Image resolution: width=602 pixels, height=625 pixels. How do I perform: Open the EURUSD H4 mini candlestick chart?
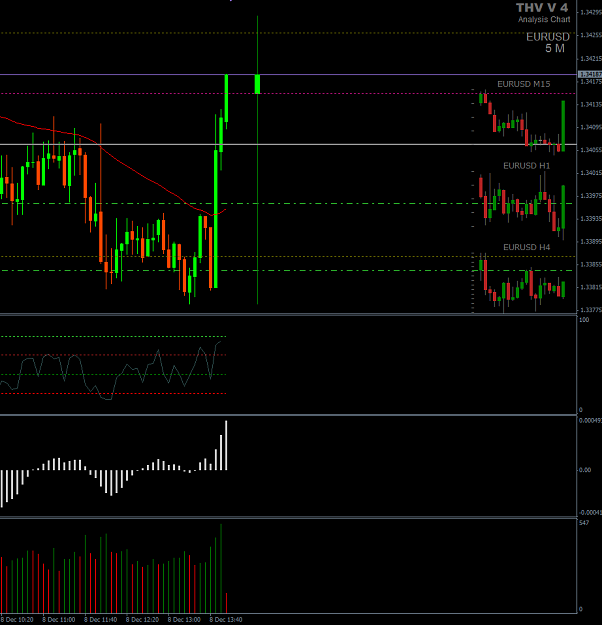point(521,283)
